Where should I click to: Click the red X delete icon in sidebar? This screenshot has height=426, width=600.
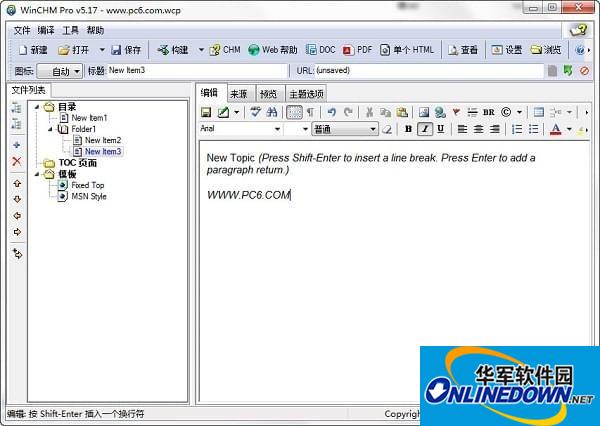pos(16,161)
